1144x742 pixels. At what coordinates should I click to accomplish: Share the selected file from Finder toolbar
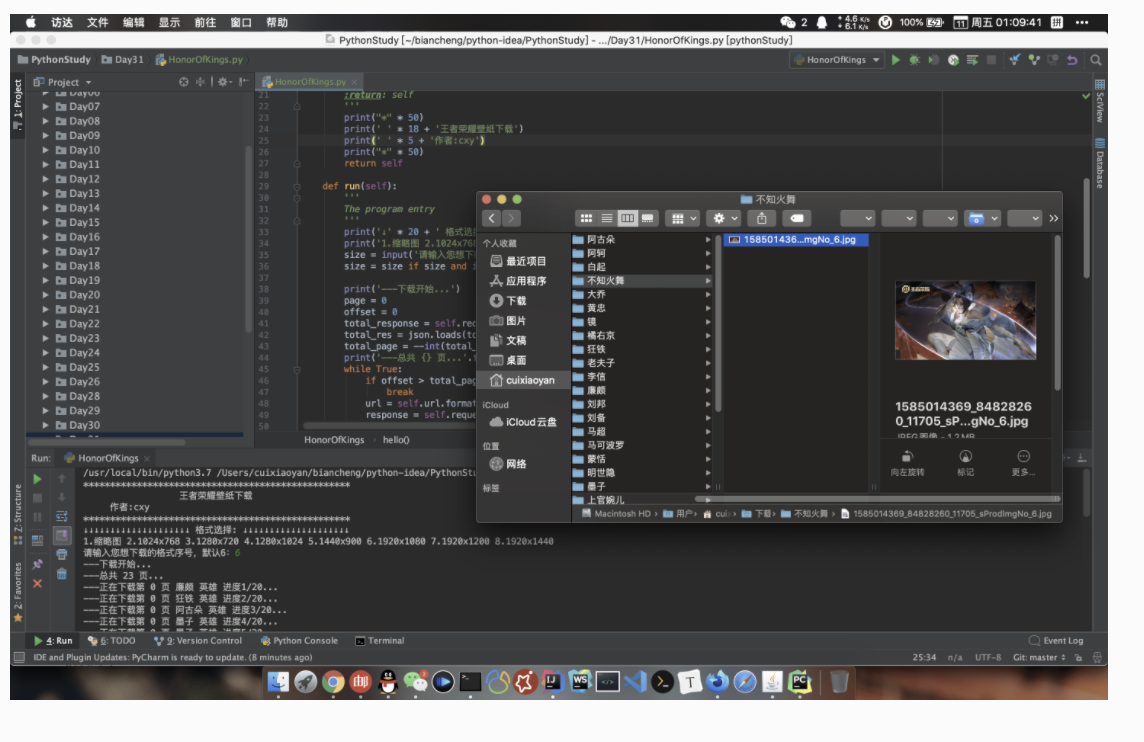pos(762,218)
